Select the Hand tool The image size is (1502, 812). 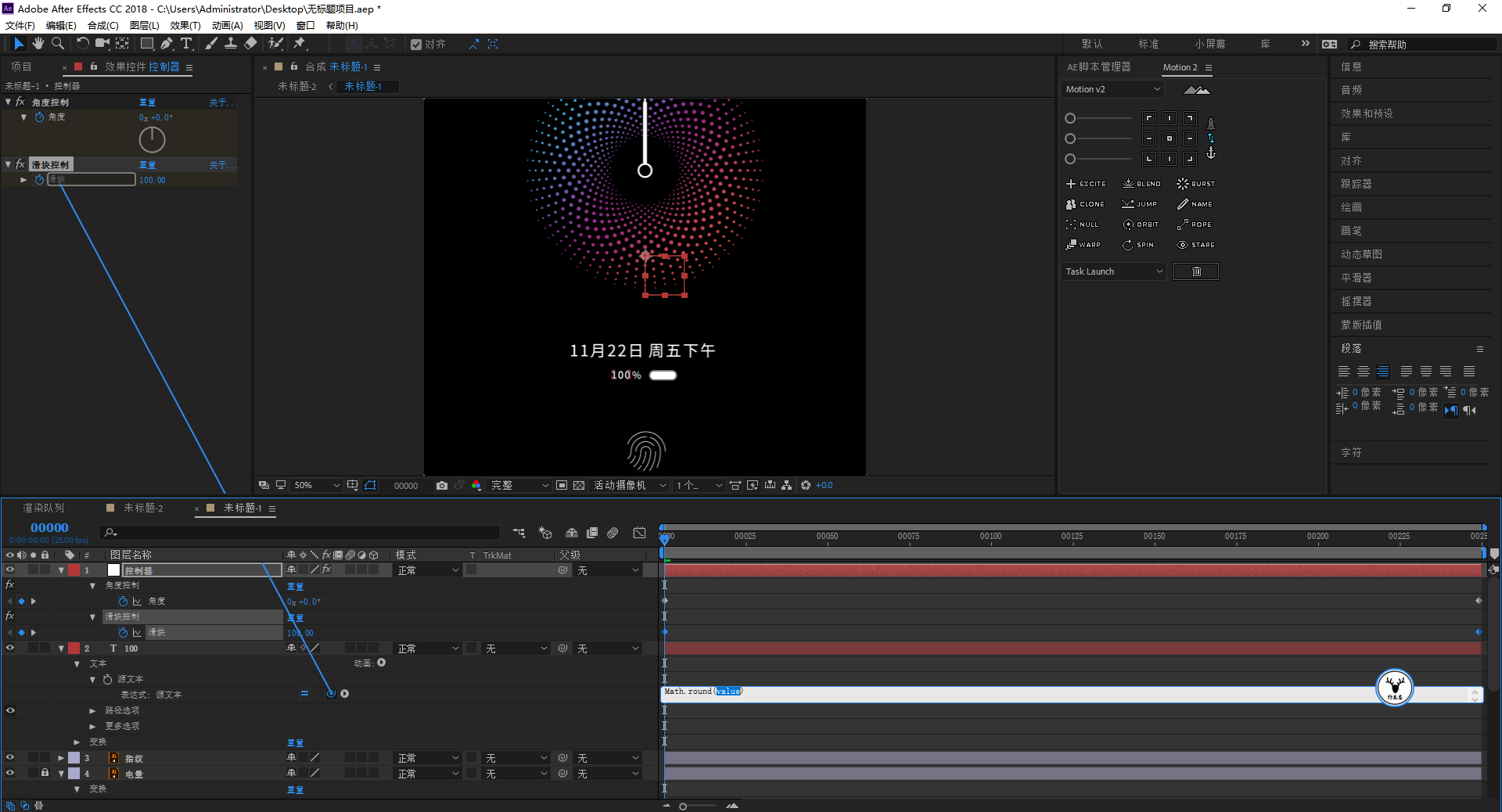(38, 44)
